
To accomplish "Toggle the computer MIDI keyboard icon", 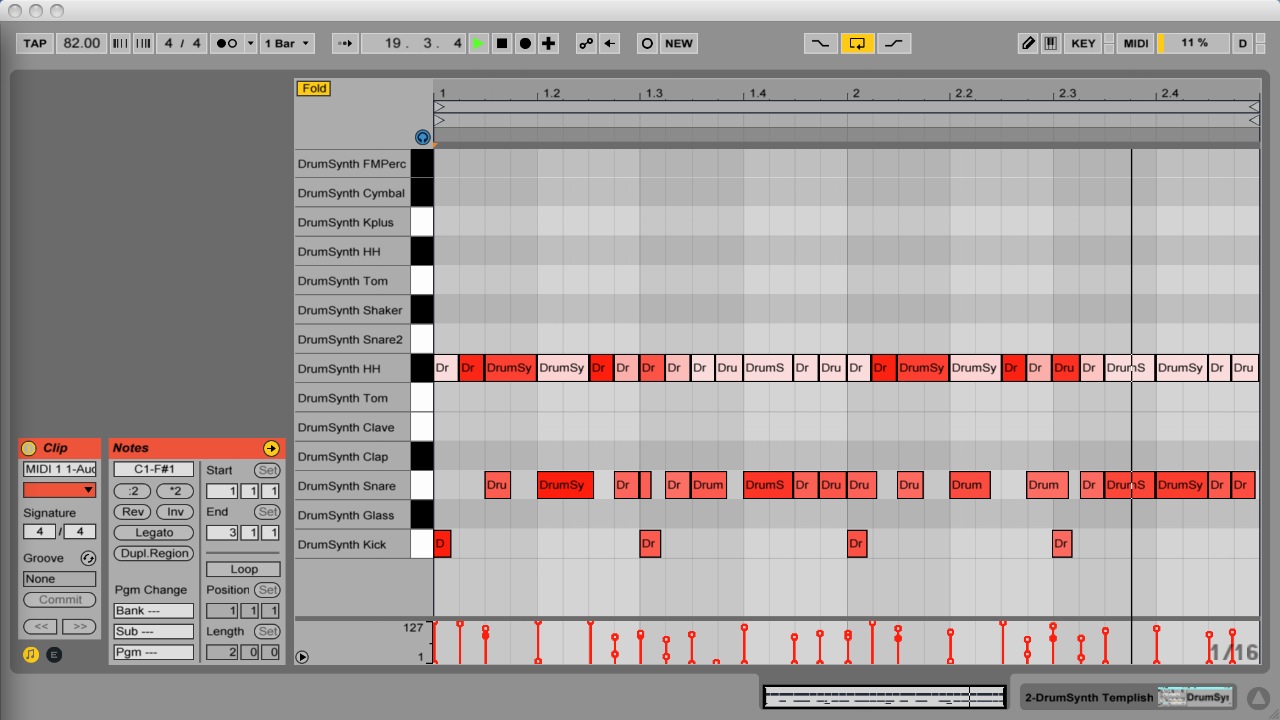I will (x=1050, y=43).
